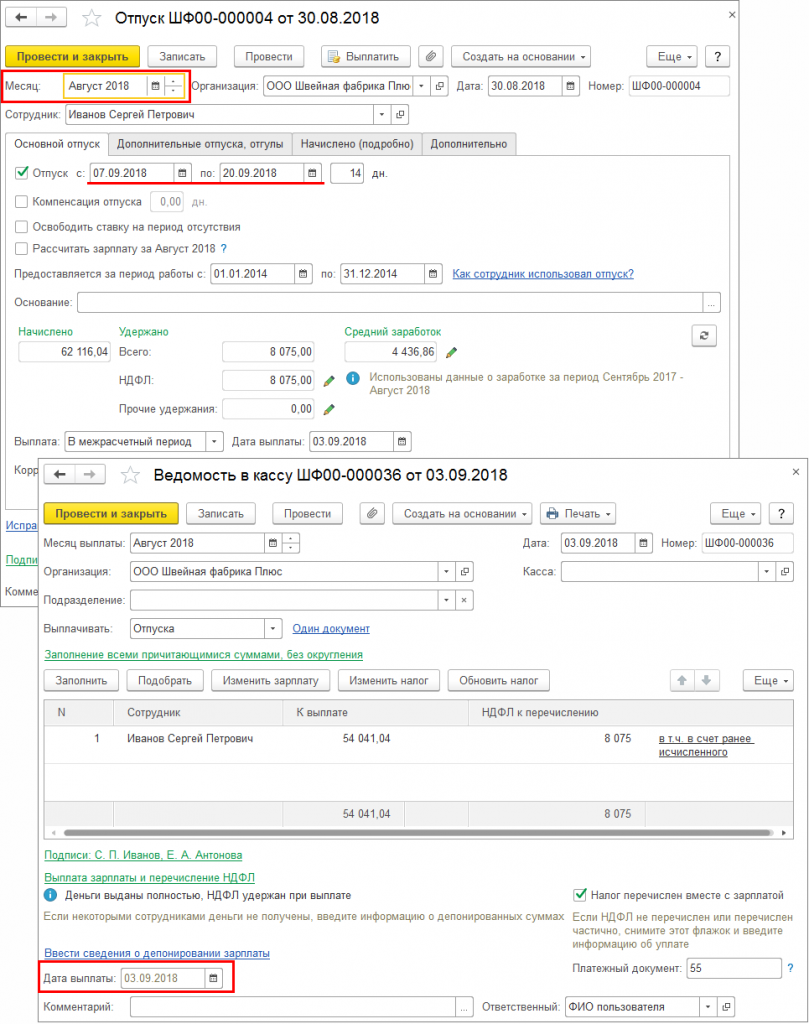
Task: Clear Подразделение field with x icon
Action: (464, 600)
